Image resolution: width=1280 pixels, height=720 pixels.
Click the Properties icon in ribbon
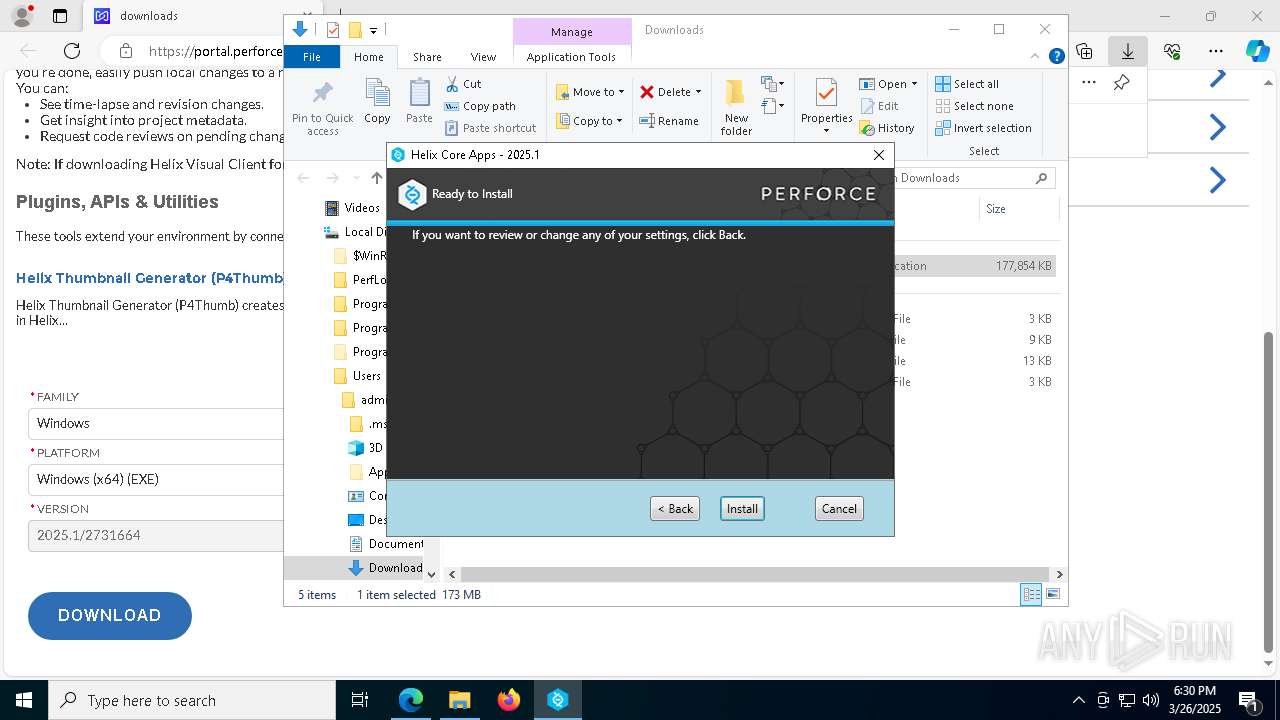coord(826,95)
